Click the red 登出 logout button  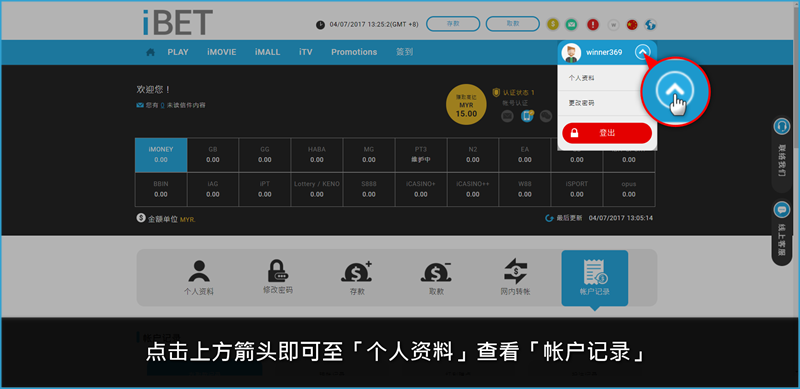pyautogui.click(x=607, y=133)
